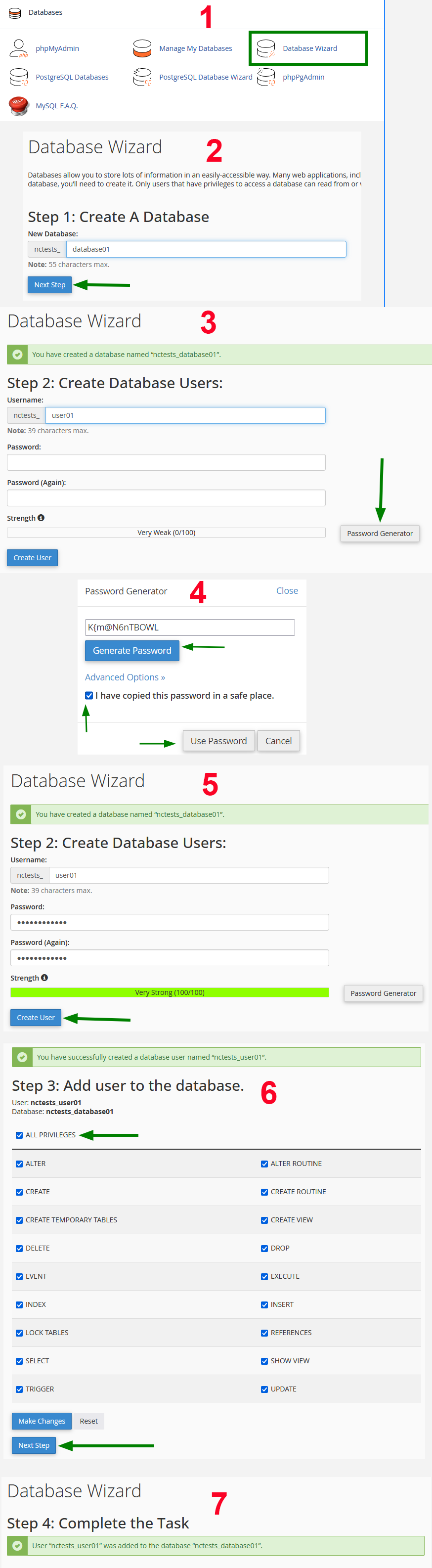
Task: Toggle the CREATE TEMPORARY TABLES checkbox
Action: 19,1220
